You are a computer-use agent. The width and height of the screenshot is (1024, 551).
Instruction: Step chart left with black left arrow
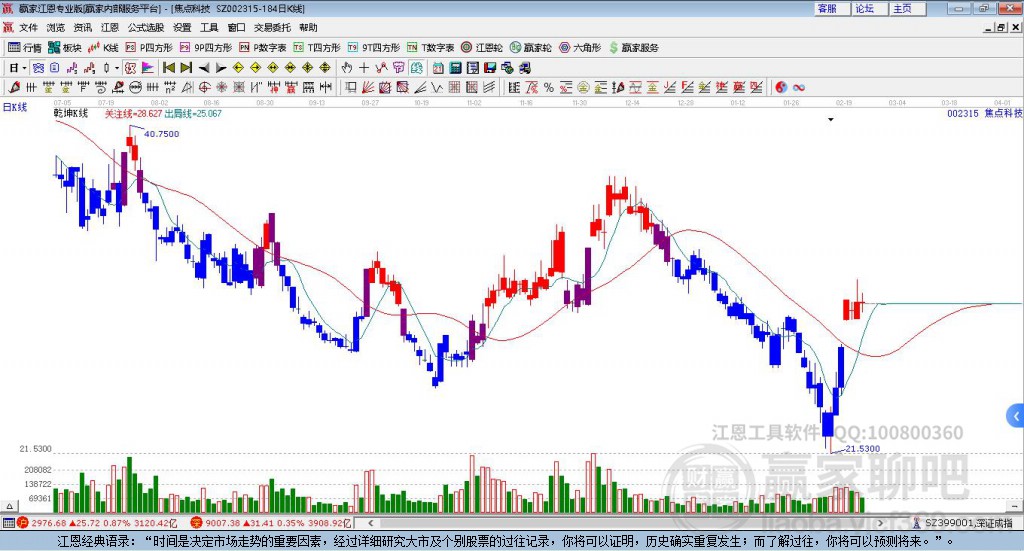204,68
